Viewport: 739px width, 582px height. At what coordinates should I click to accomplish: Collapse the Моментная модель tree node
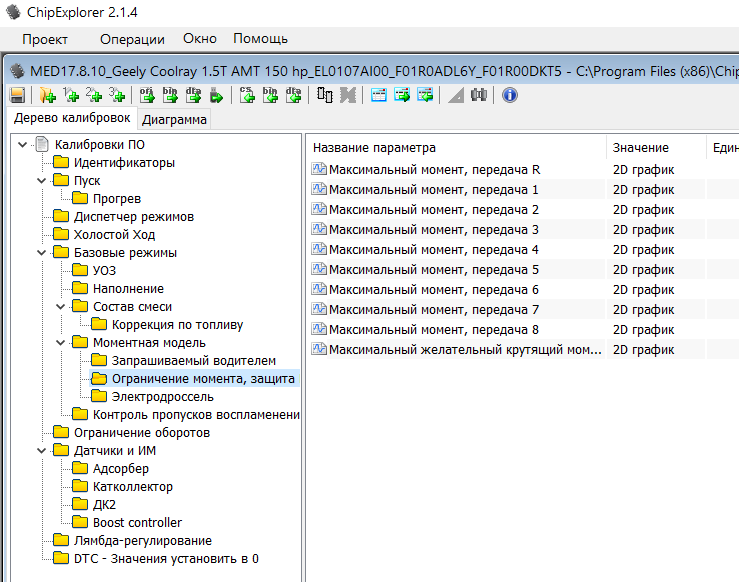[60, 343]
